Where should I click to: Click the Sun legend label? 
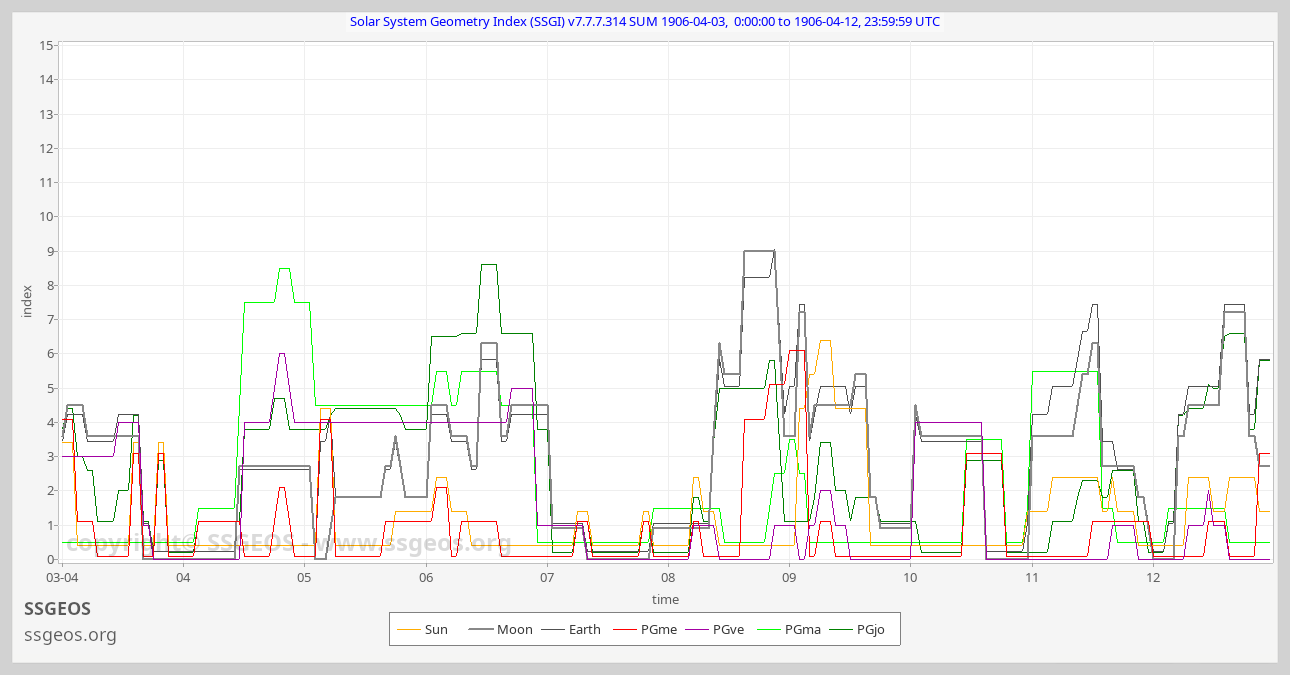(436, 630)
